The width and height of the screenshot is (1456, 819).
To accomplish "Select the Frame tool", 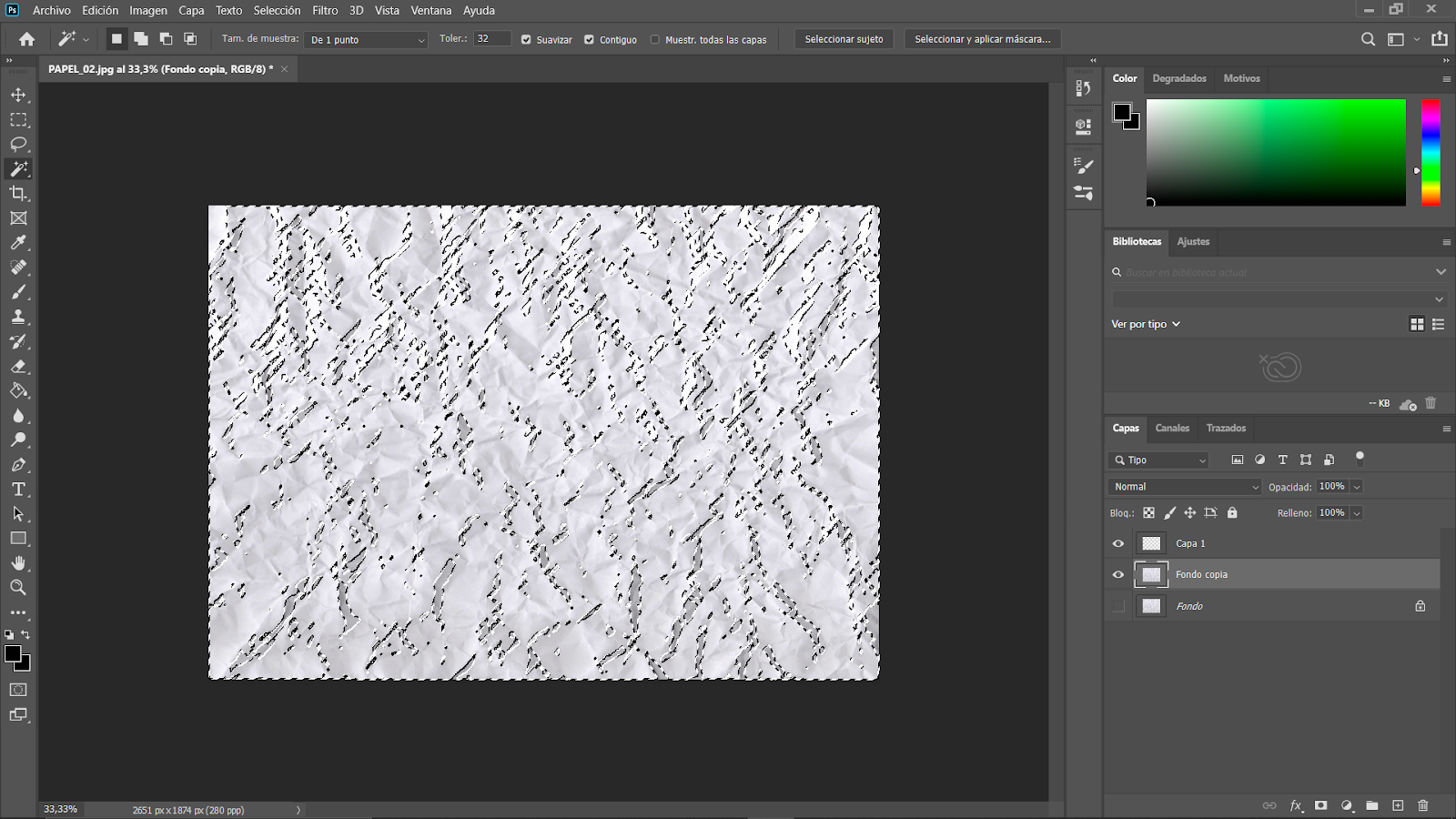I will tap(18, 218).
